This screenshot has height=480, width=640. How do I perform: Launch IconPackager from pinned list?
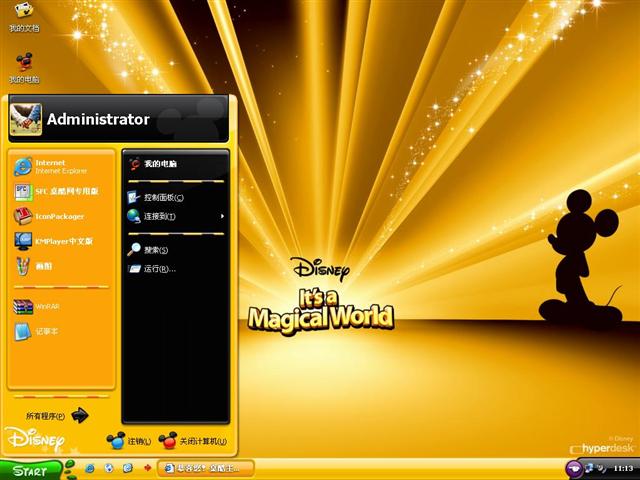pos(61,216)
